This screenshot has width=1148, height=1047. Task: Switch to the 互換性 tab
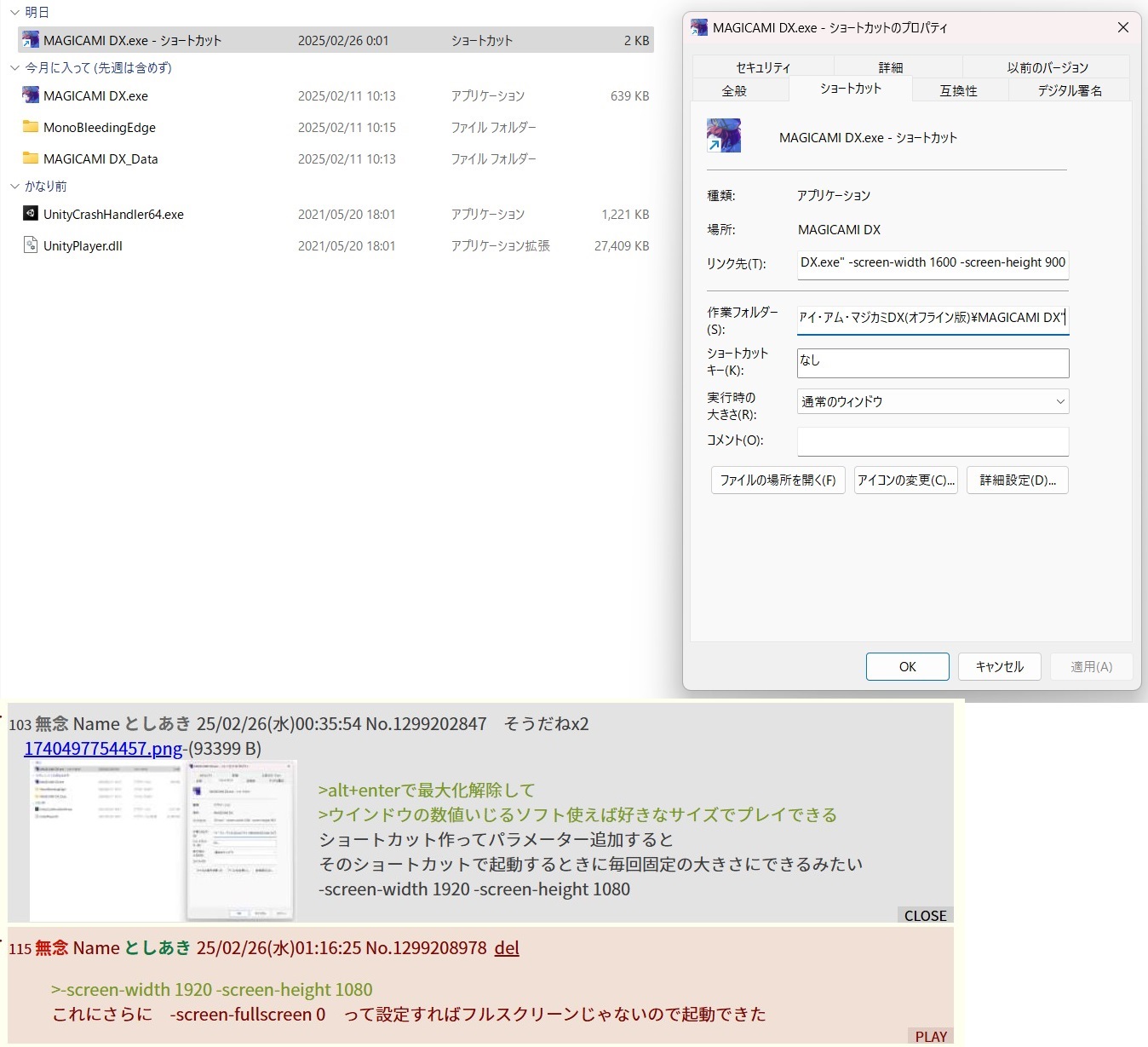tap(958, 90)
